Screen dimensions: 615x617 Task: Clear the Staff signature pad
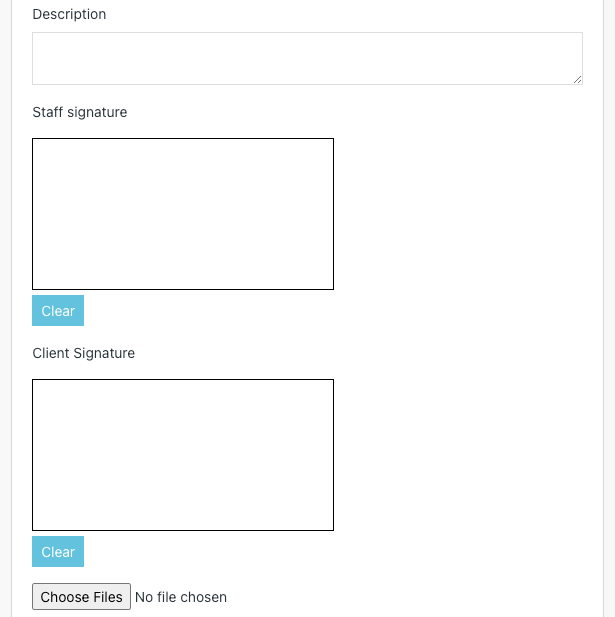click(x=58, y=310)
